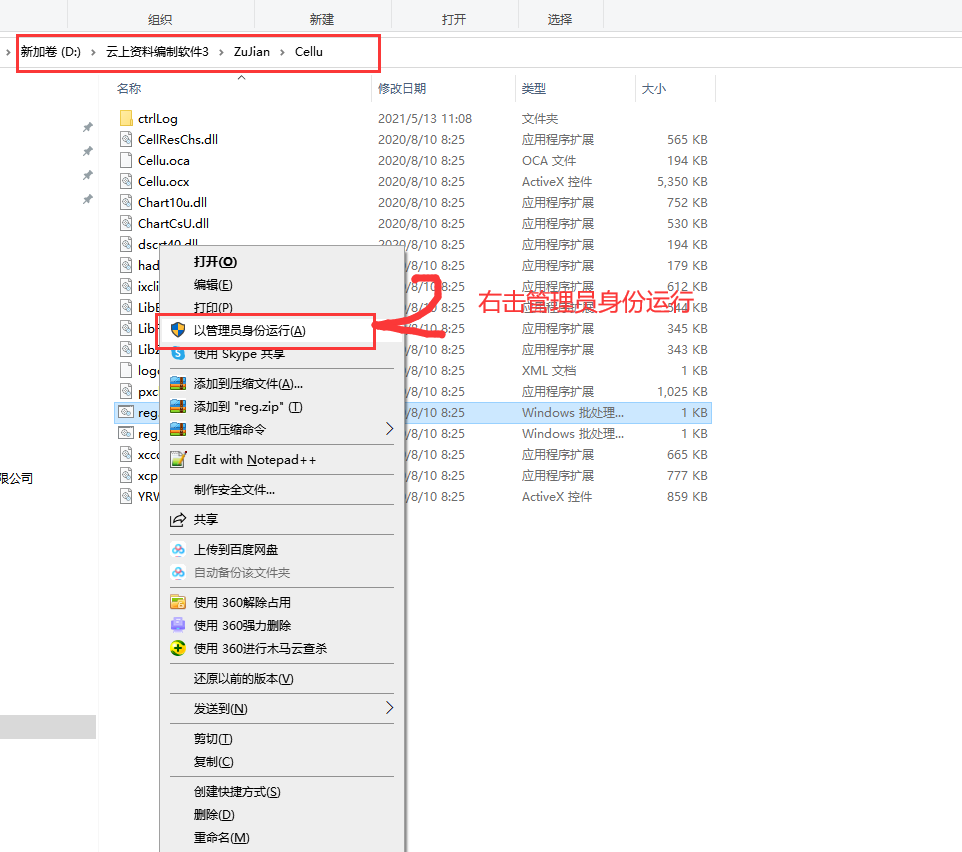Click the Skype icon in context menu
962x852 pixels.
coord(178,353)
